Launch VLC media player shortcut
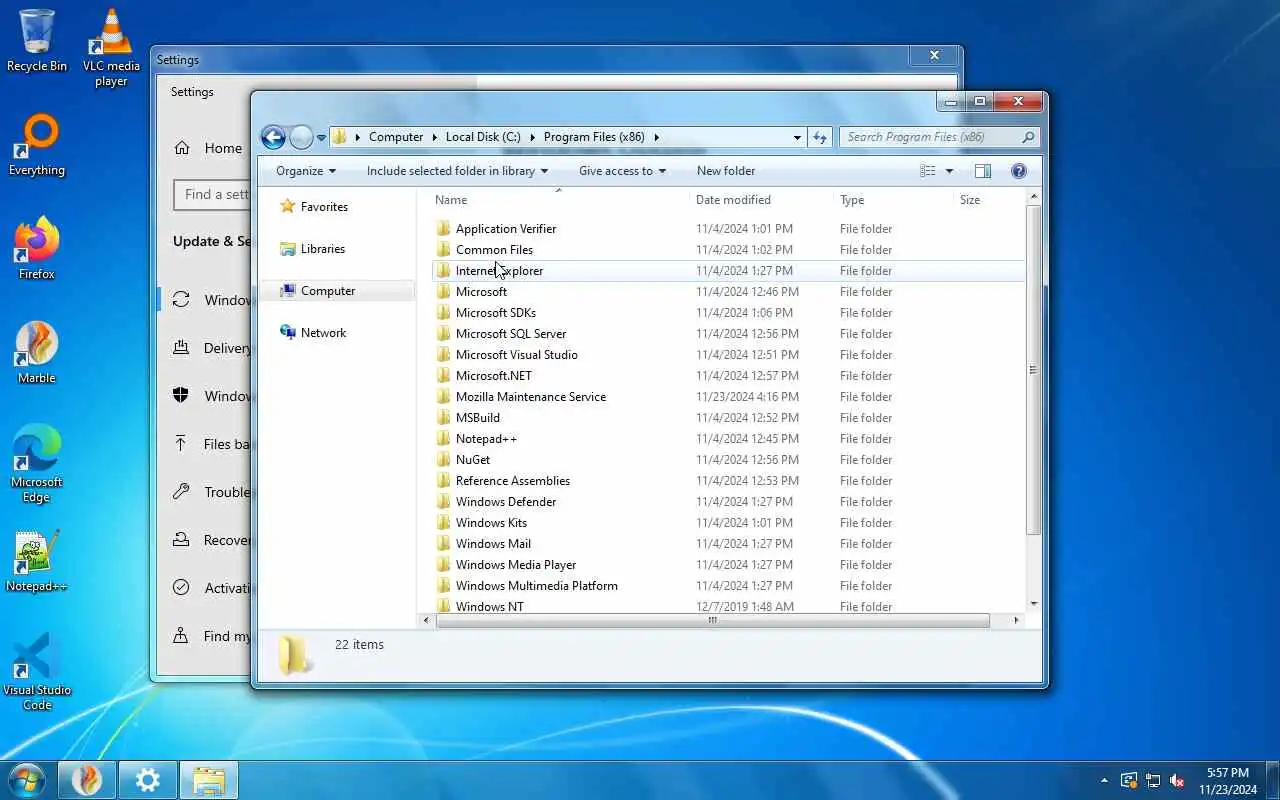 tap(111, 47)
